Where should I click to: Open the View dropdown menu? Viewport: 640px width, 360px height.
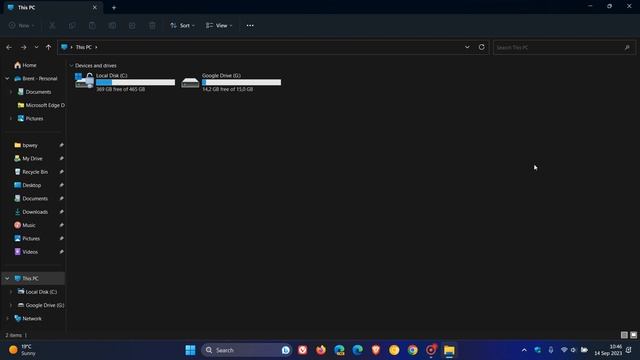[219, 26]
